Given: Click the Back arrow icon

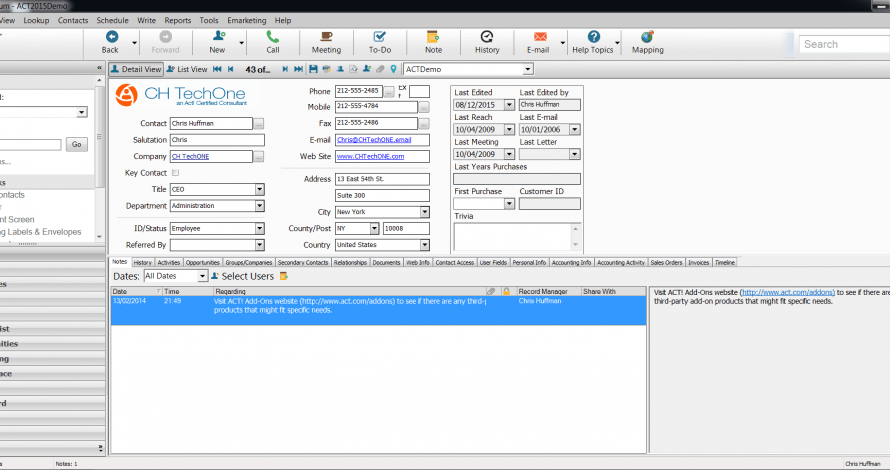Looking at the screenshot, I should 112,37.
